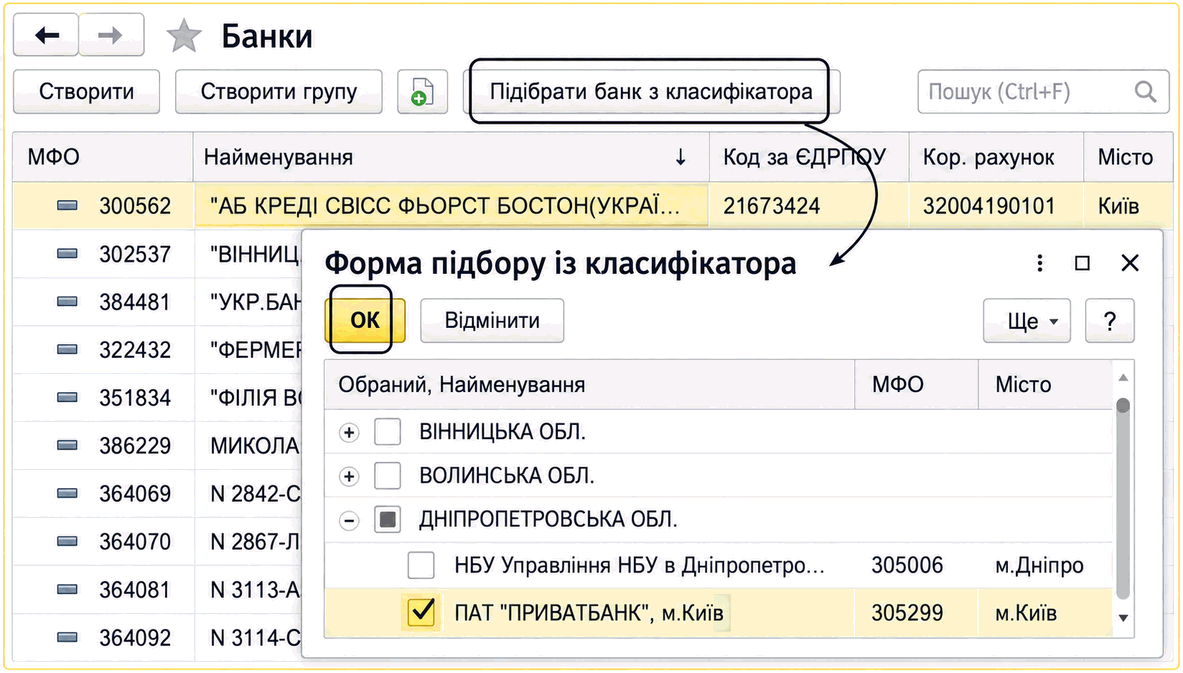Screen dimensions: 1183x673
Task: Select the row icon for МФО 302537
Action: [68, 254]
